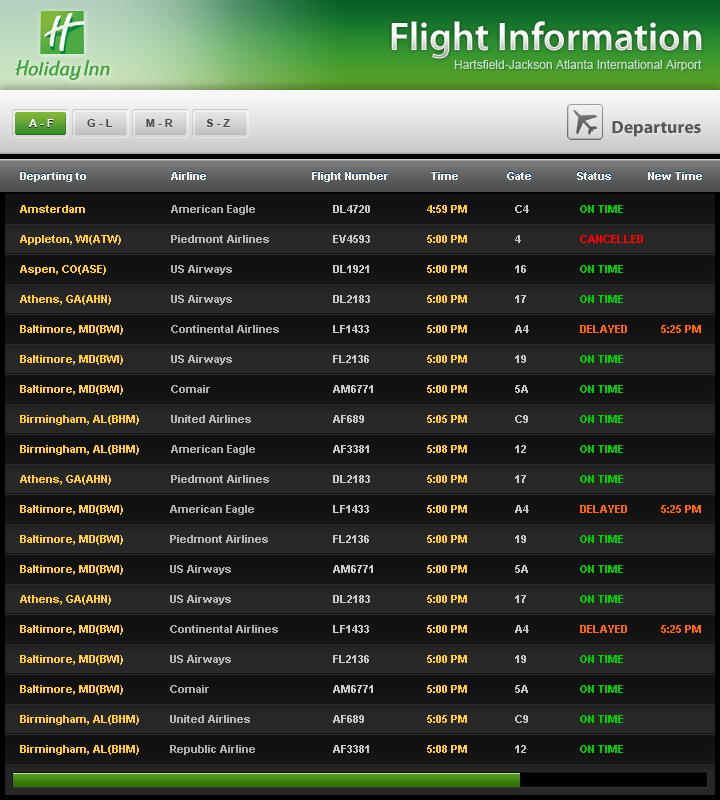Click gate 16 for Aspen flight
The height and width of the screenshot is (800, 720).
click(x=520, y=269)
